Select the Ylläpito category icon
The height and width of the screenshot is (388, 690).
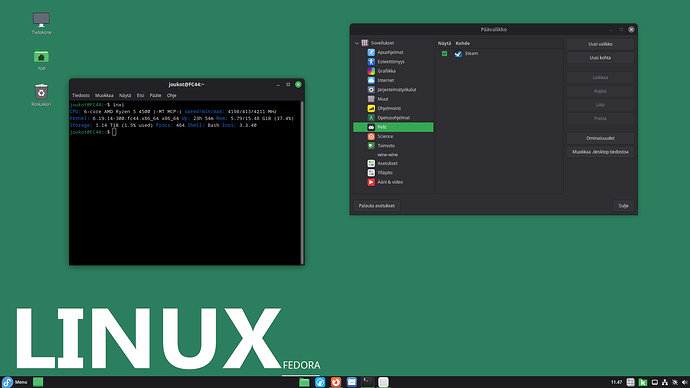(x=371, y=172)
